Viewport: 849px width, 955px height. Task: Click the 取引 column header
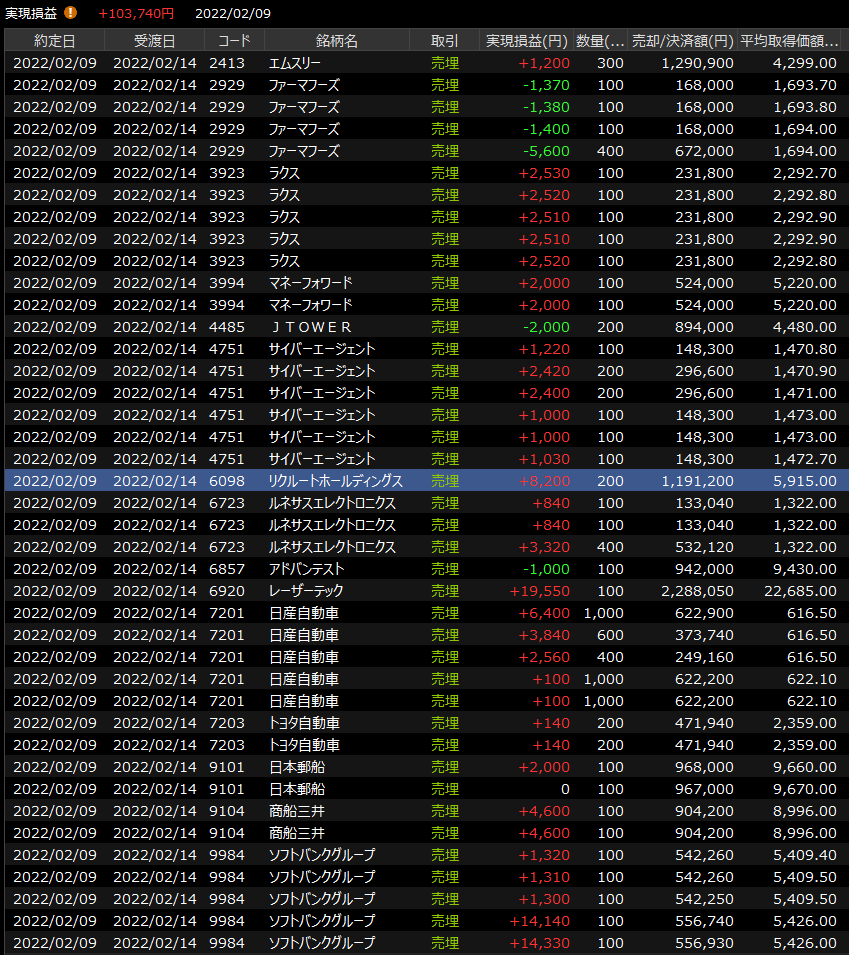(444, 41)
